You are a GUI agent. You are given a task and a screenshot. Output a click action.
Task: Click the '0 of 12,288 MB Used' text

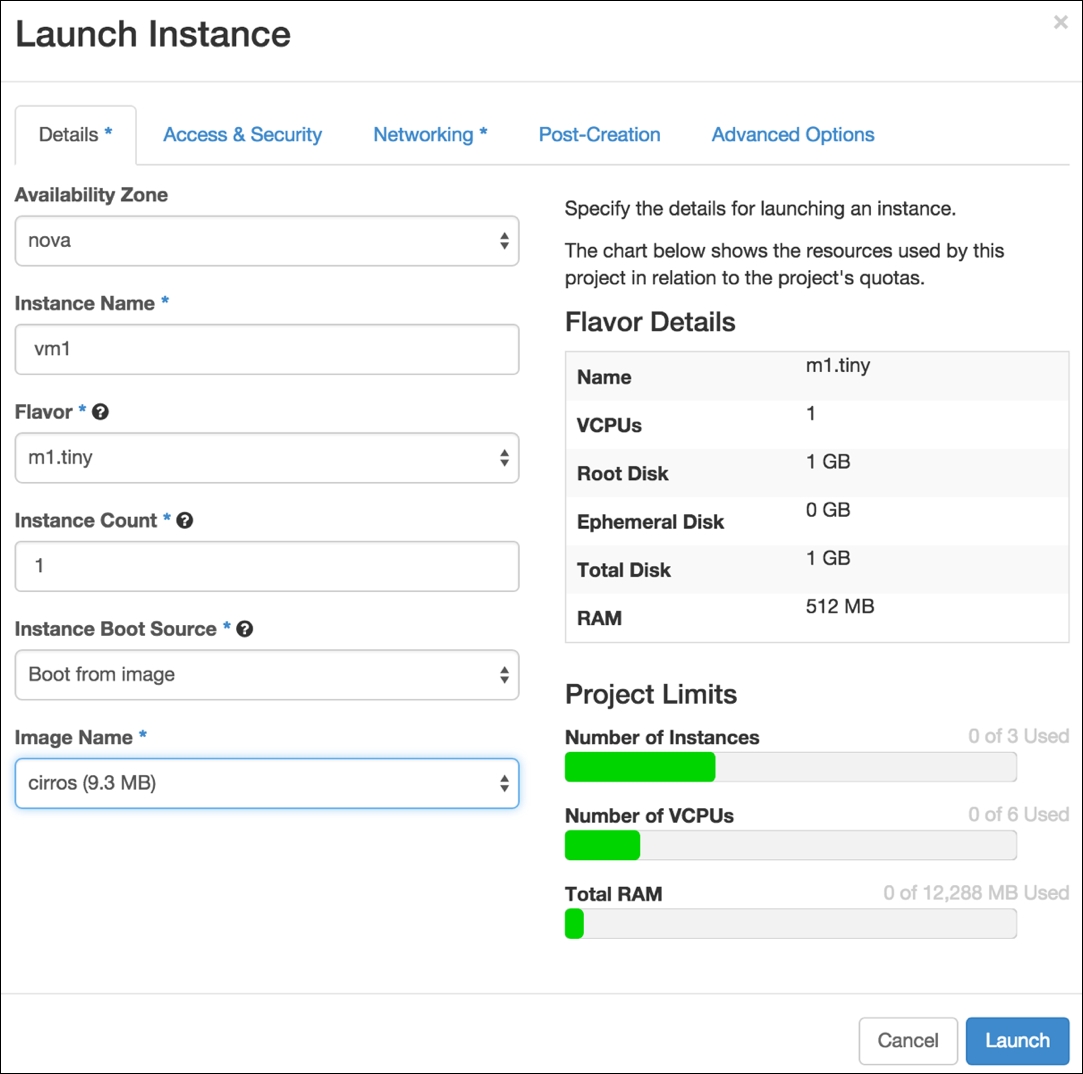[976, 892]
